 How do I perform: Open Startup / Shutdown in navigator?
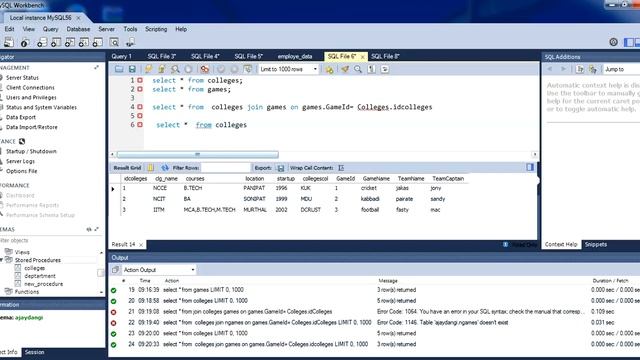31,151
